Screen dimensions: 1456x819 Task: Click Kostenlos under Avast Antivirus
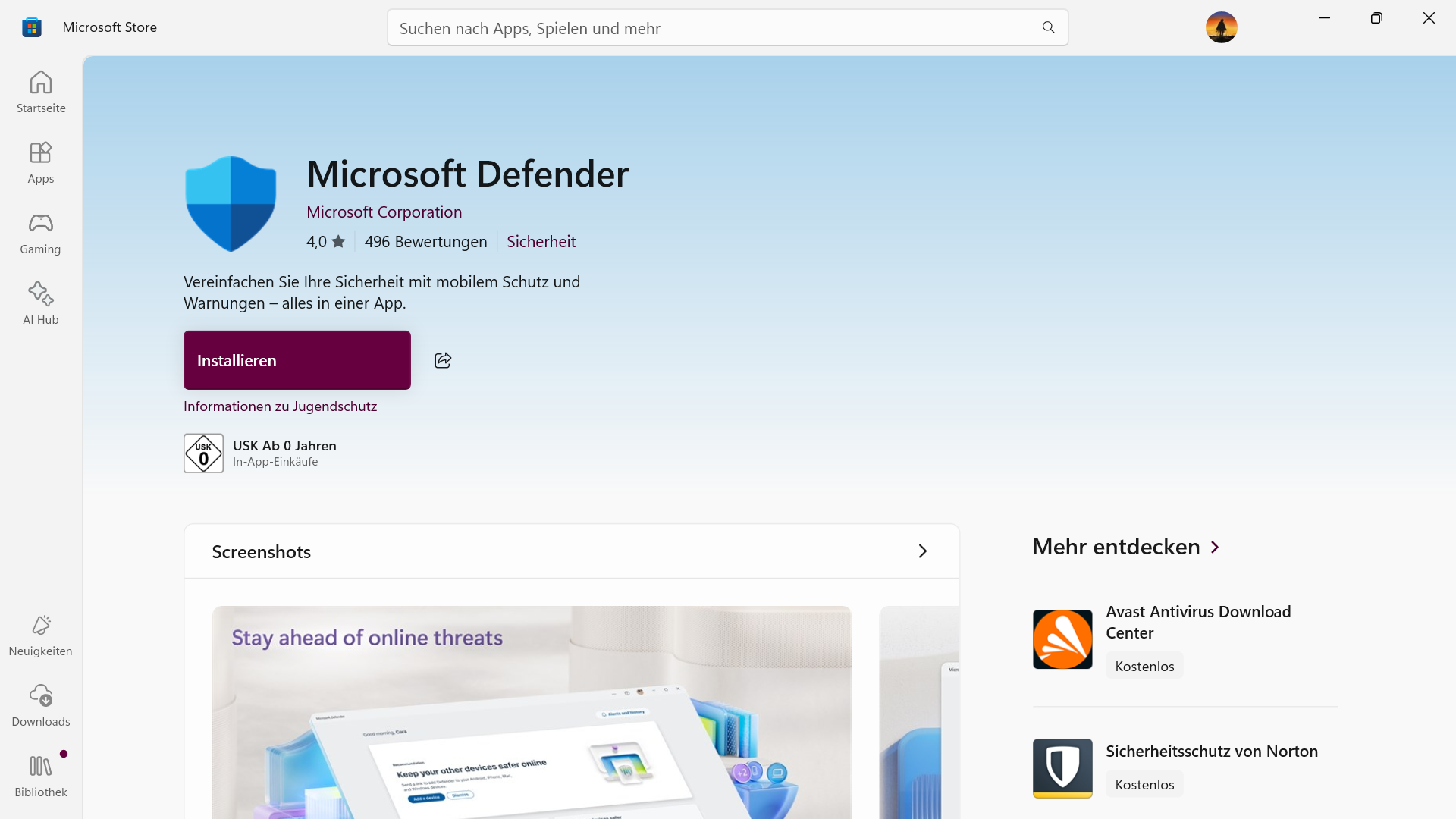click(1144, 666)
